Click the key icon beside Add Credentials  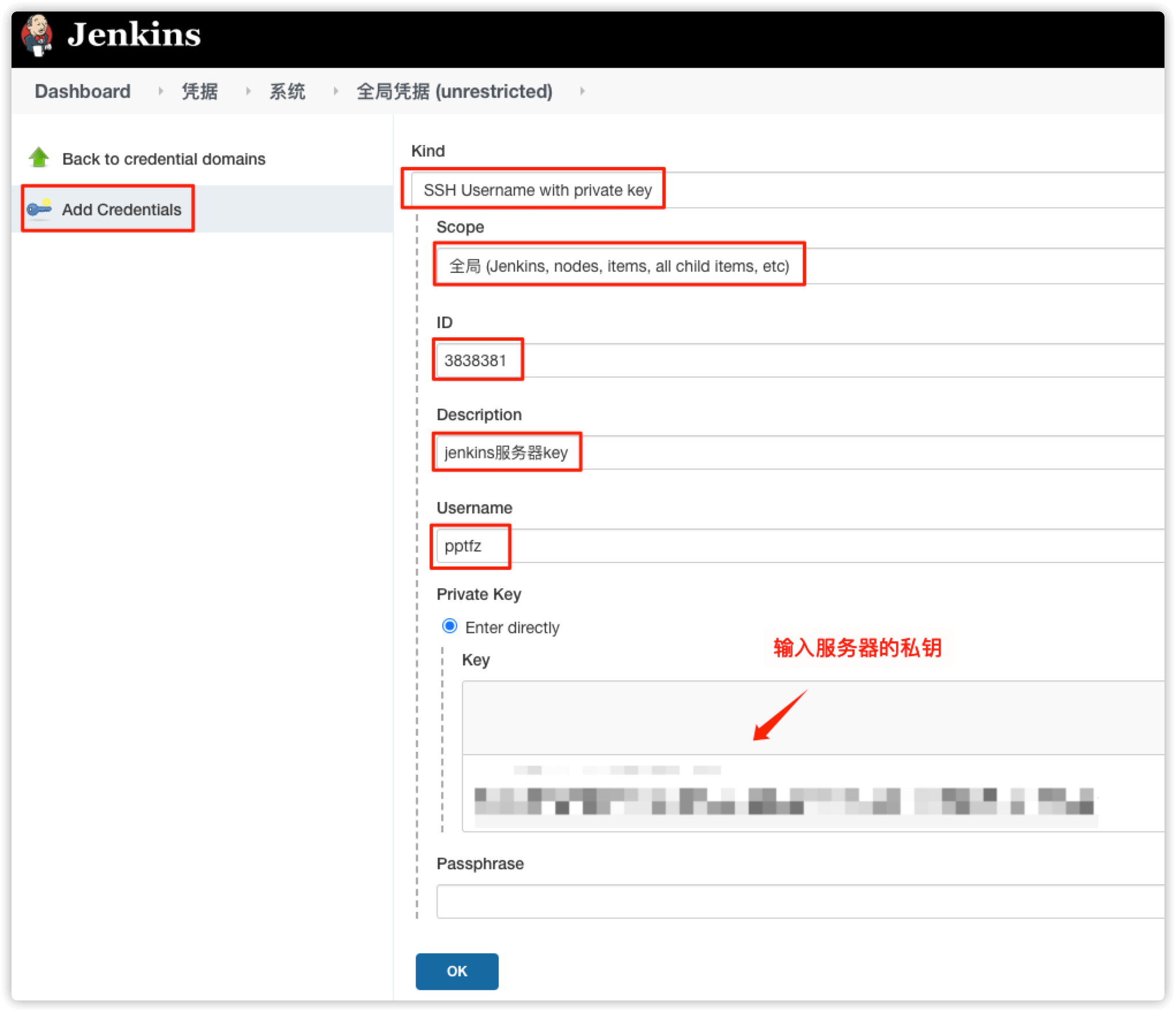(39, 208)
